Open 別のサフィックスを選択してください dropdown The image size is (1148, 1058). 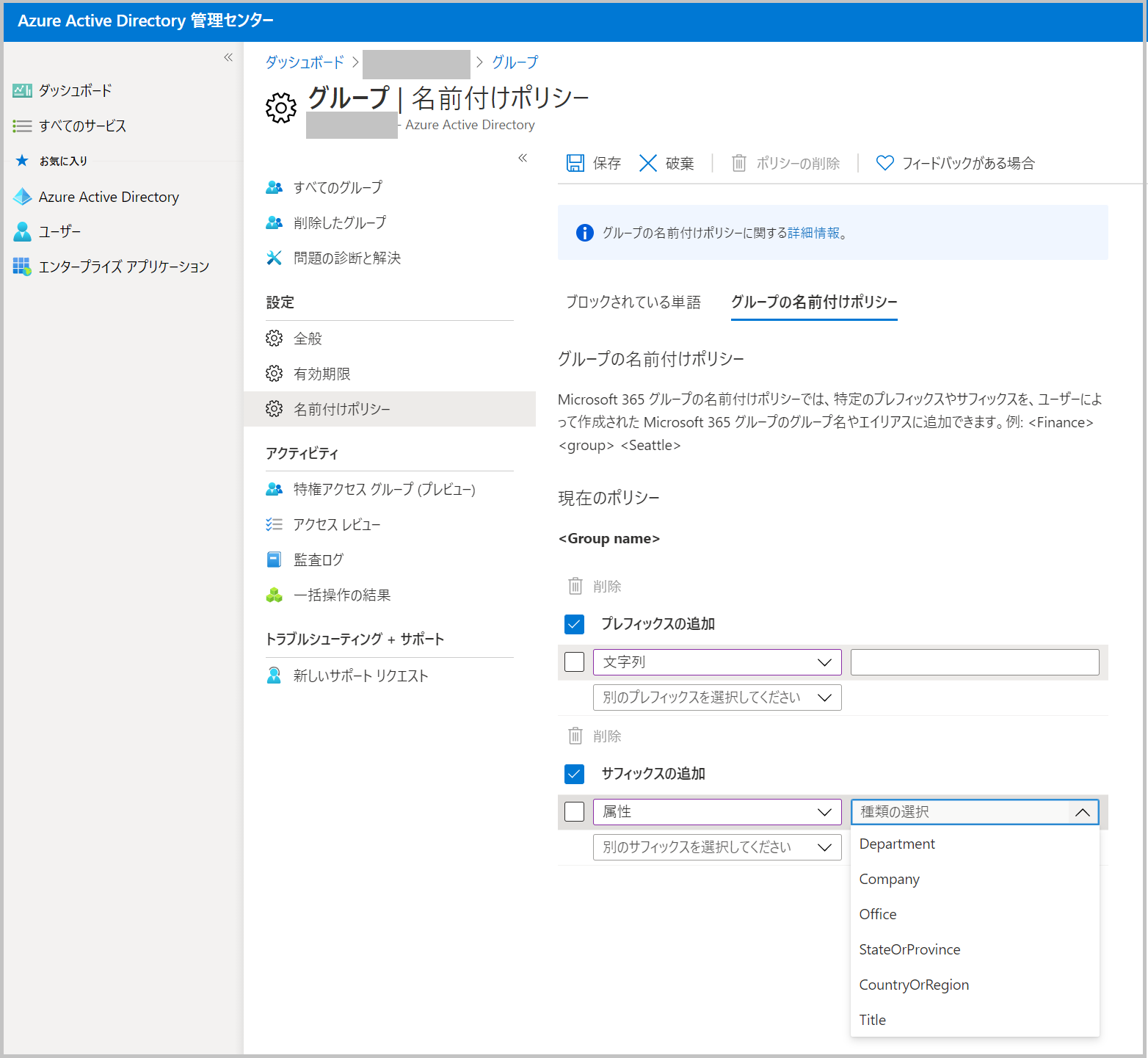point(717,847)
